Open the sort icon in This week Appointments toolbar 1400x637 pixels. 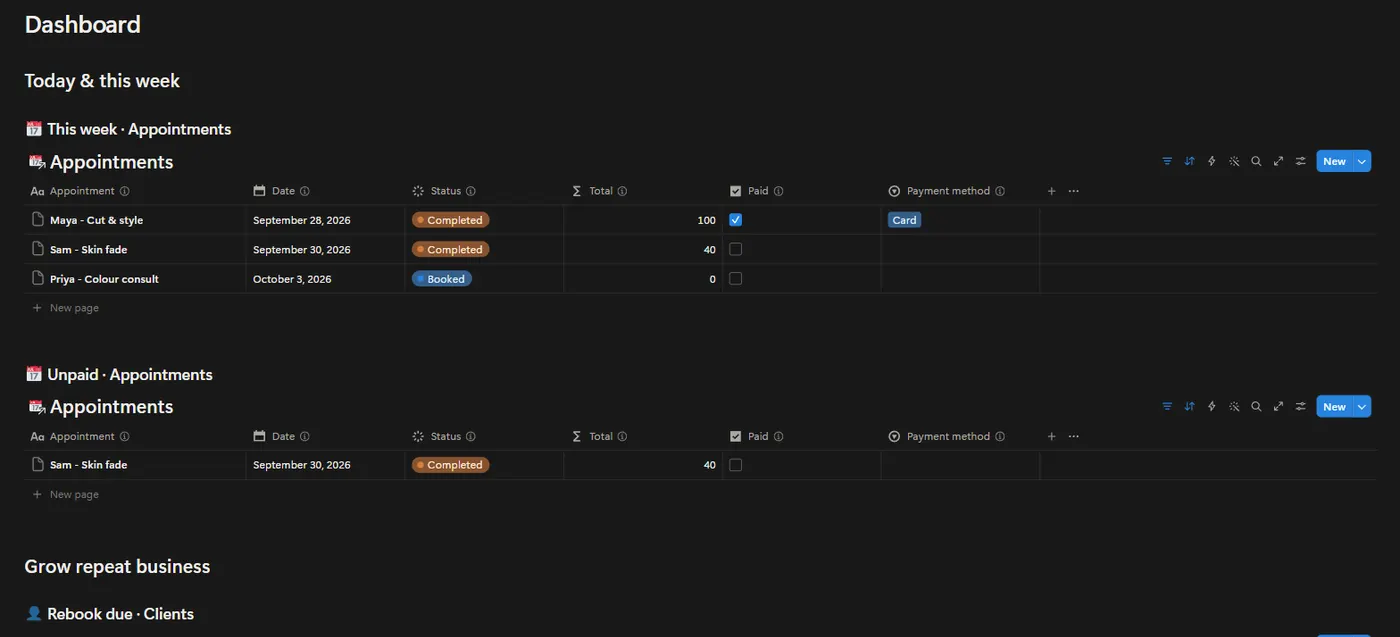(1189, 161)
